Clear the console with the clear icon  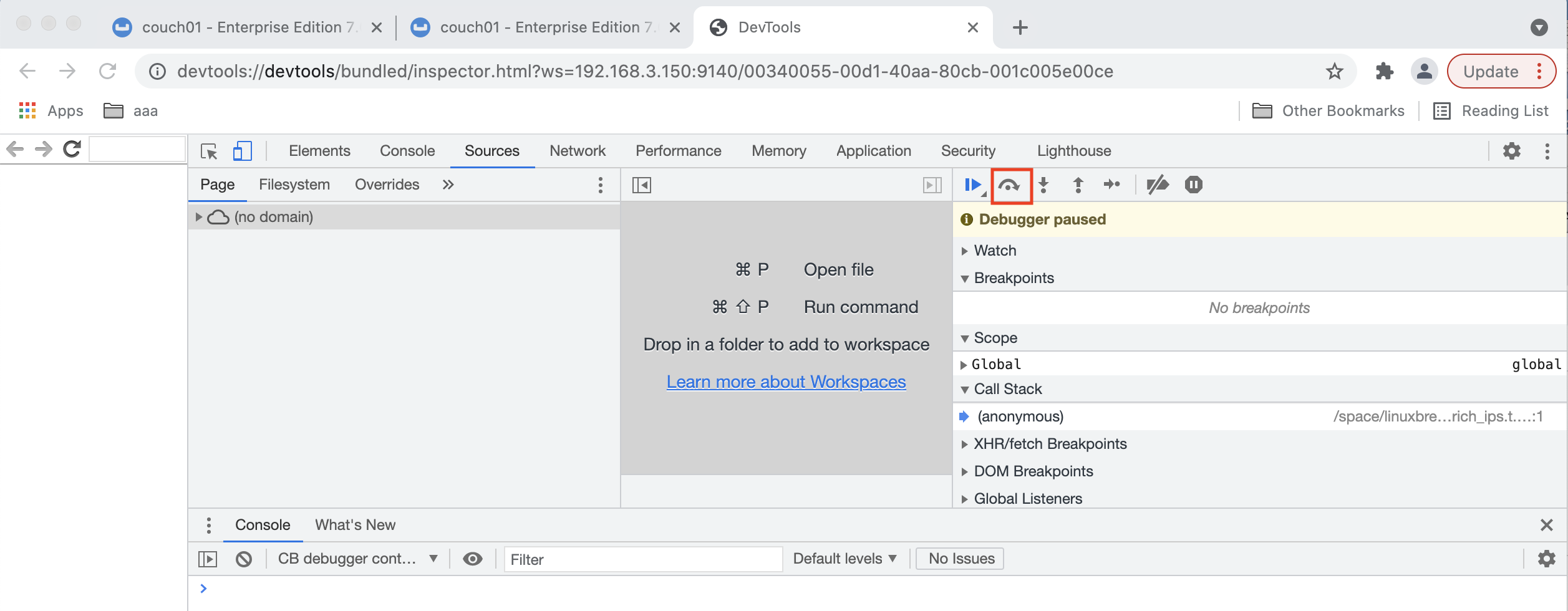244,559
